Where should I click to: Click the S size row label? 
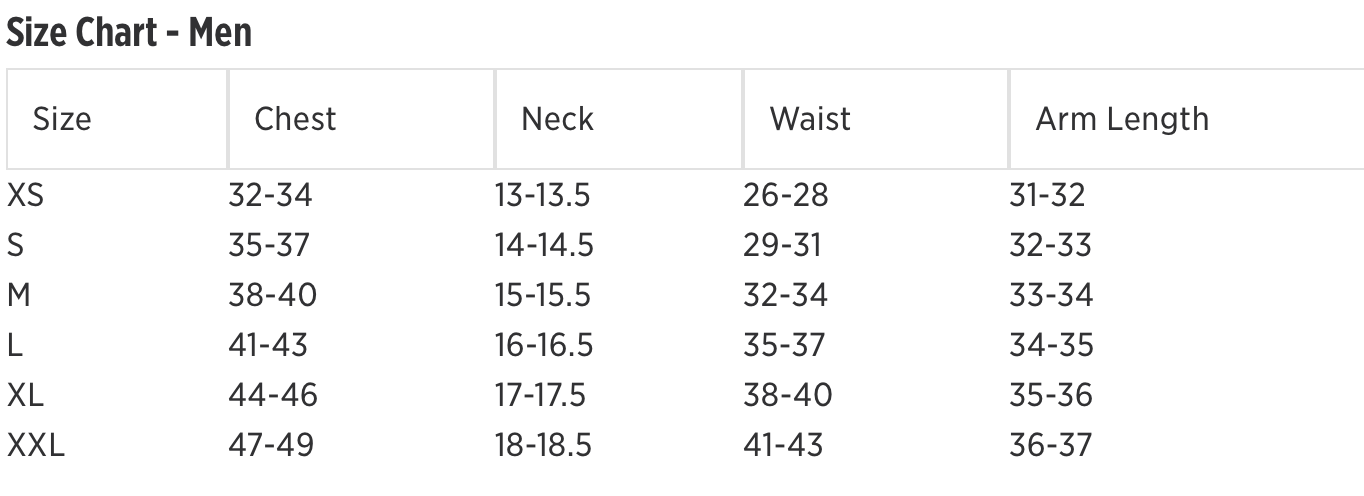16,245
